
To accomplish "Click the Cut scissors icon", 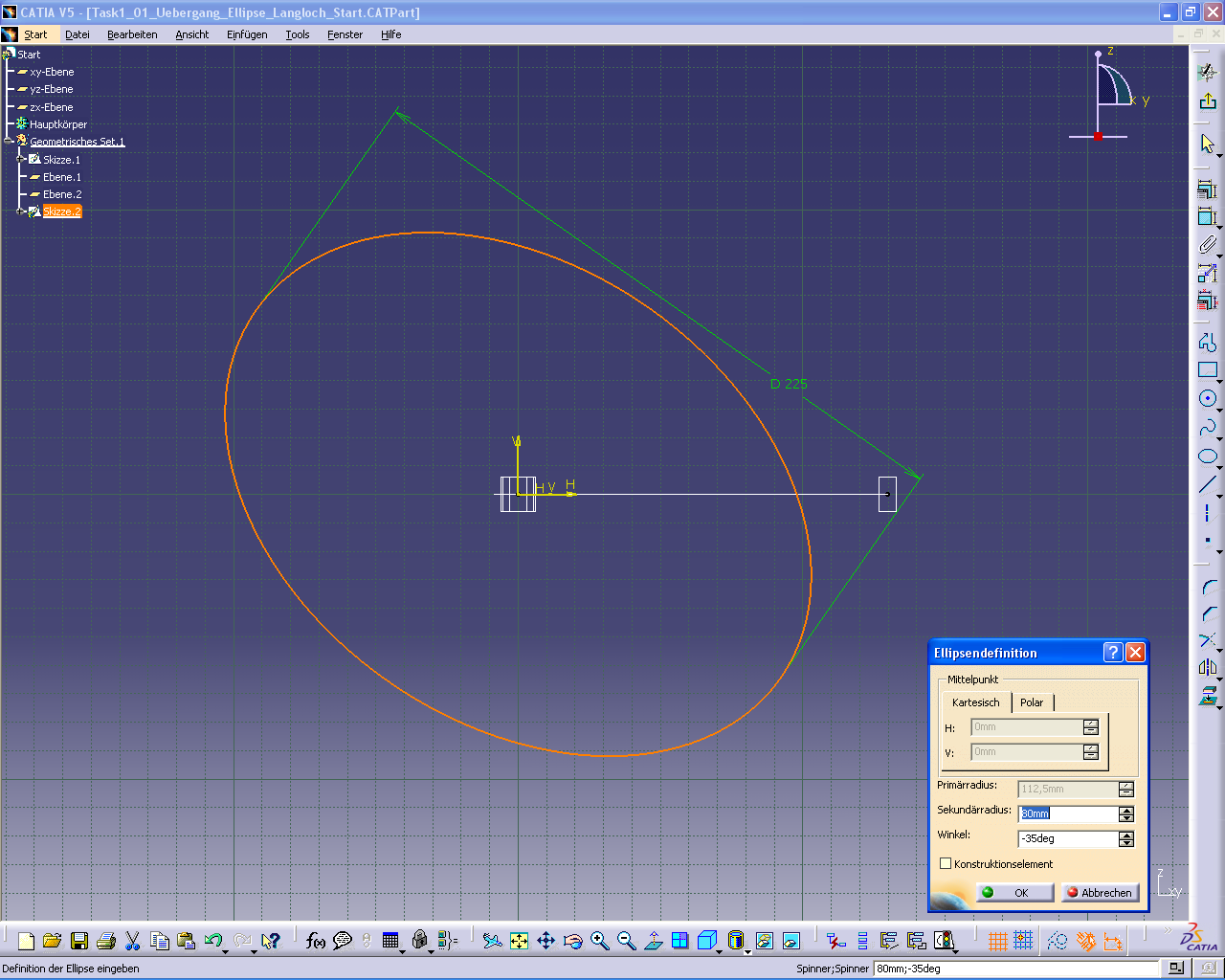I will (133, 941).
